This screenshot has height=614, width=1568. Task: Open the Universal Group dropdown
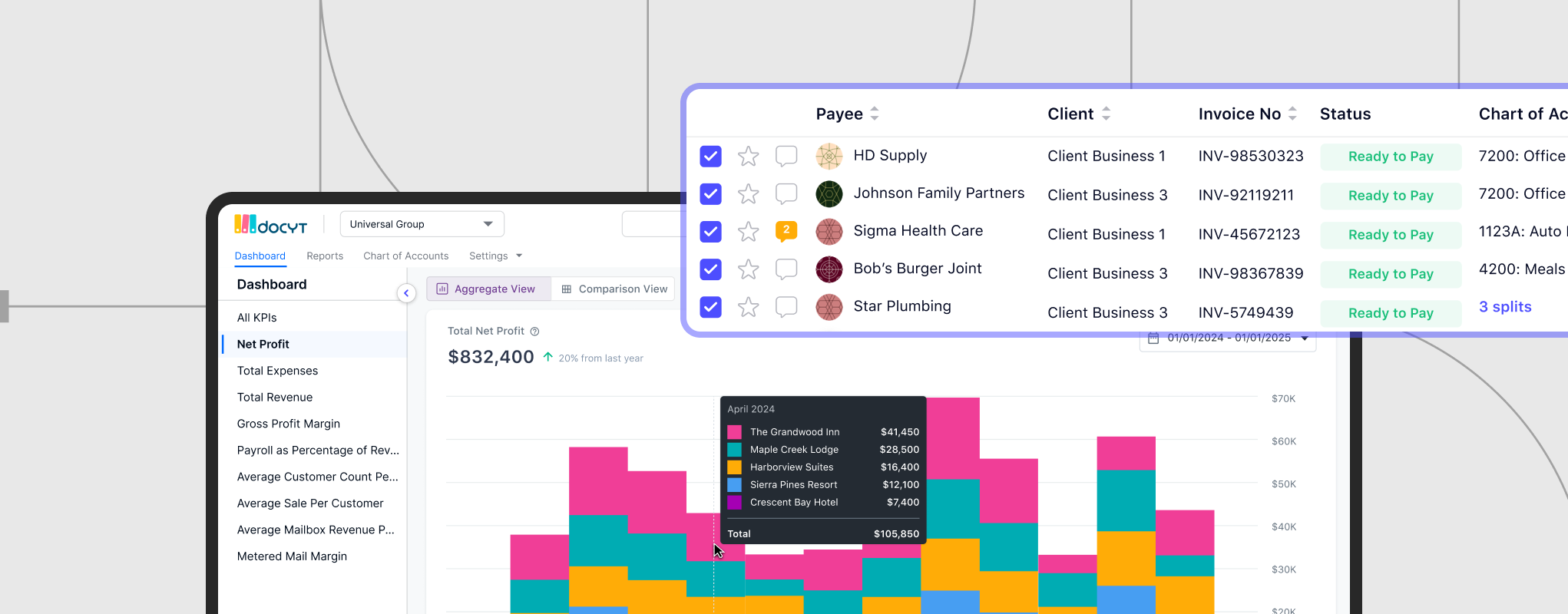422,224
